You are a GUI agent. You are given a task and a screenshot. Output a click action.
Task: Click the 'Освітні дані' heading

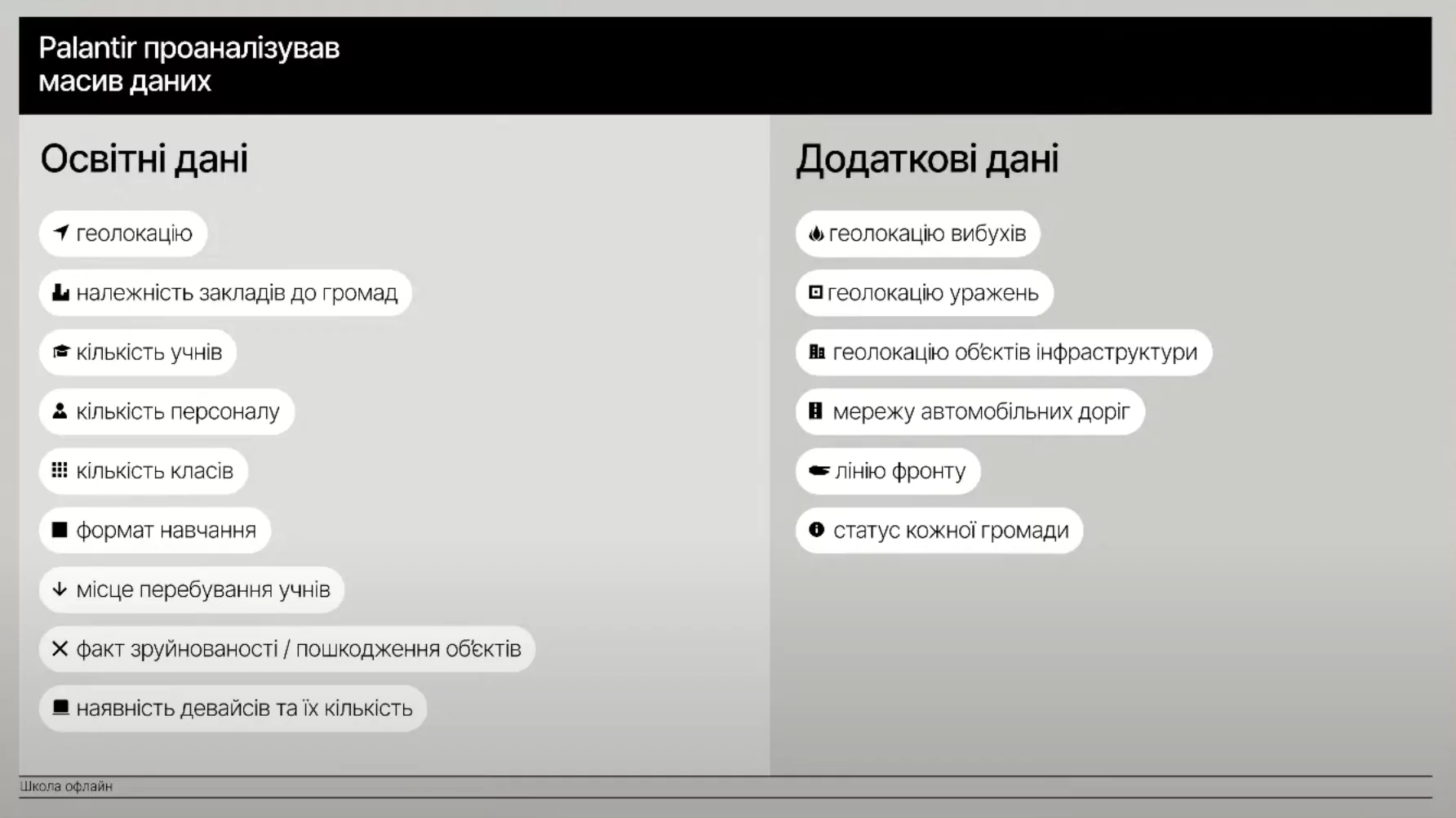point(144,158)
